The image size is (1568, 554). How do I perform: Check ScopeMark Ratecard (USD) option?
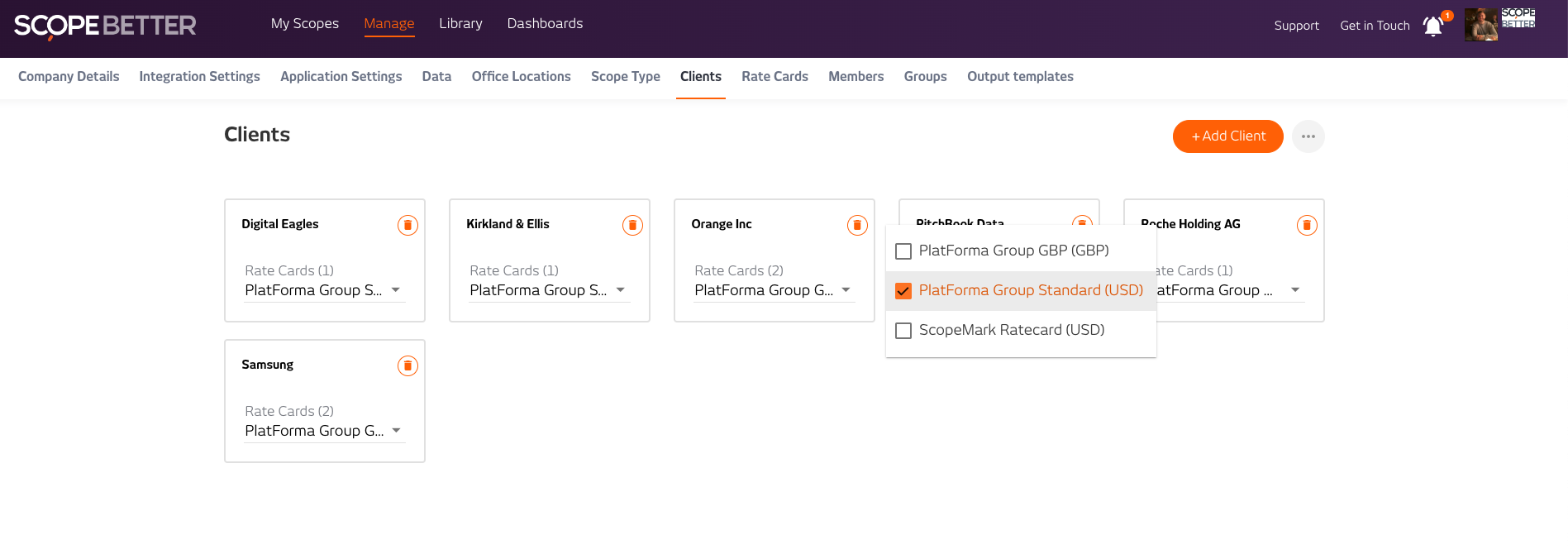point(903,331)
